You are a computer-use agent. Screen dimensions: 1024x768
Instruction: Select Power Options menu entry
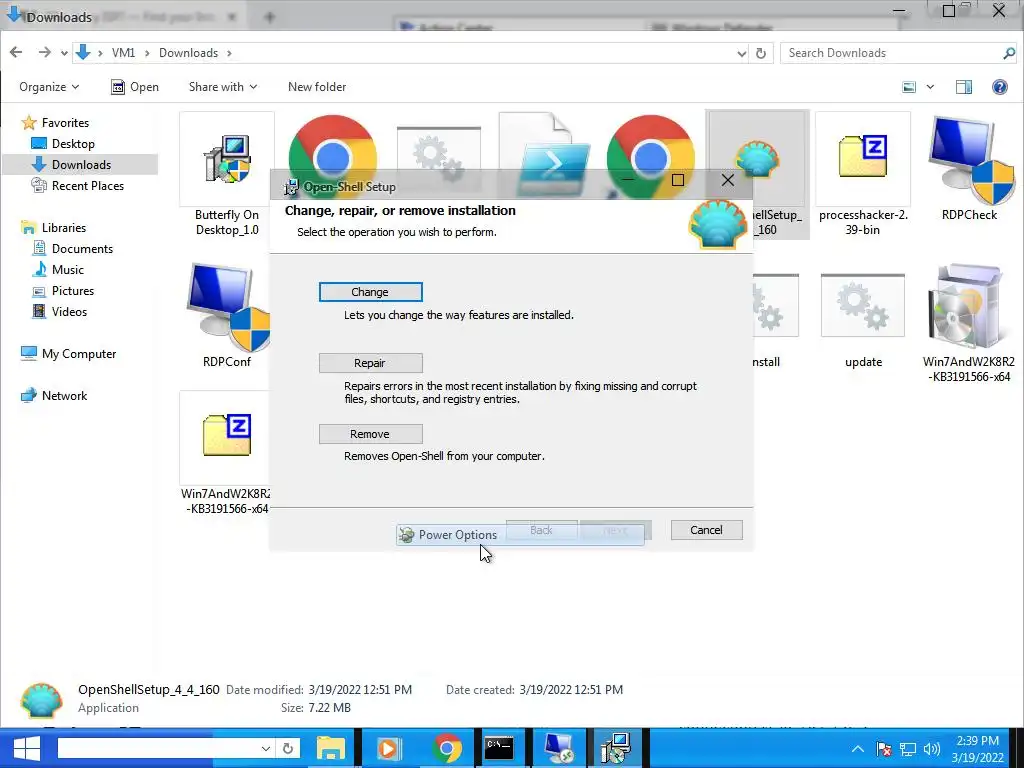[x=519, y=535]
